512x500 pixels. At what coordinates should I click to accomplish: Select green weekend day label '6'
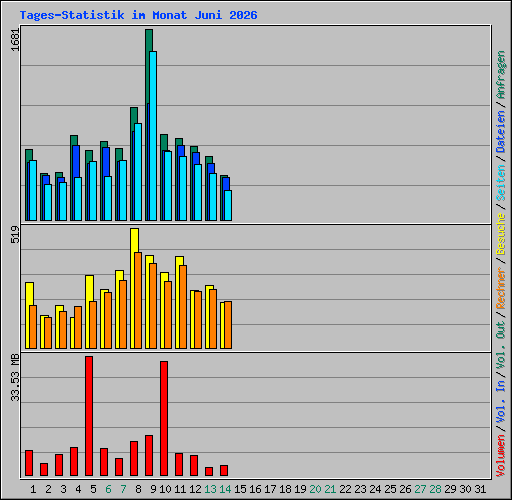108,489
